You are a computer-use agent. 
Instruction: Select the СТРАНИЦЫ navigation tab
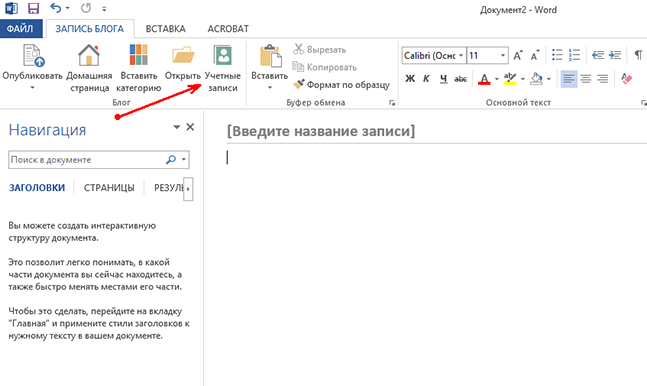pos(109,188)
